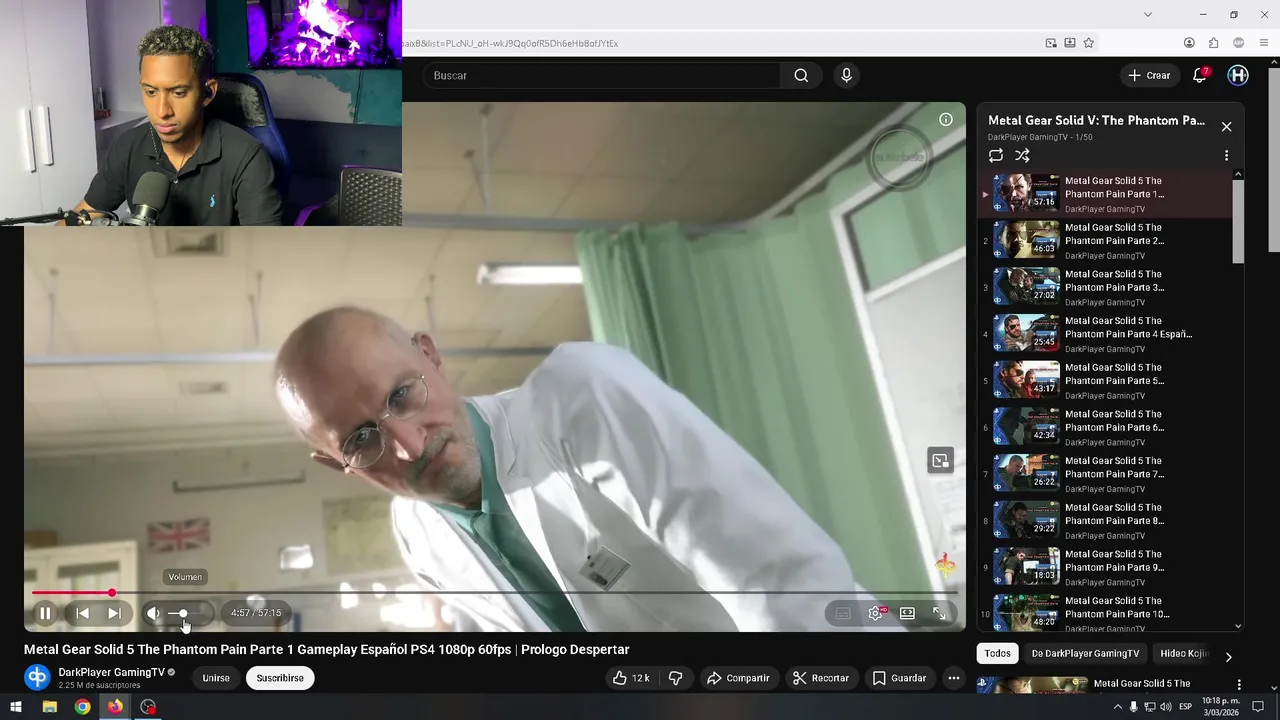Viewport: 1280px width, 720px height.
Task: Toggle subtitles in the video player
Action: click(843, 613)
